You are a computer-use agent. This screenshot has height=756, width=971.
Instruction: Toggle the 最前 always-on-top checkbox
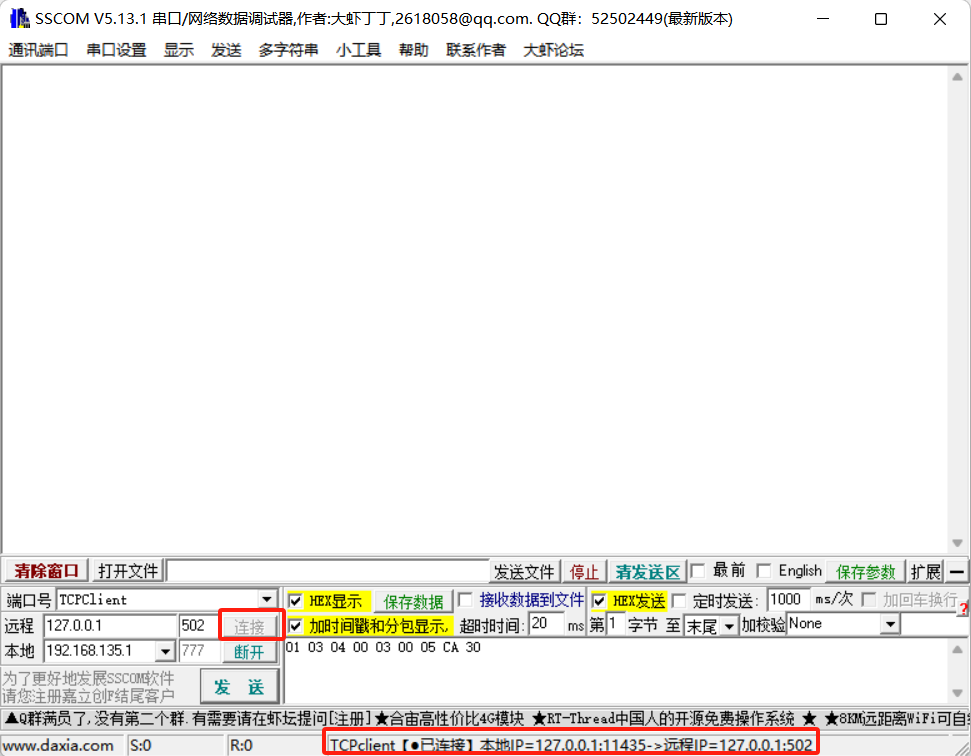click(698, 570)
